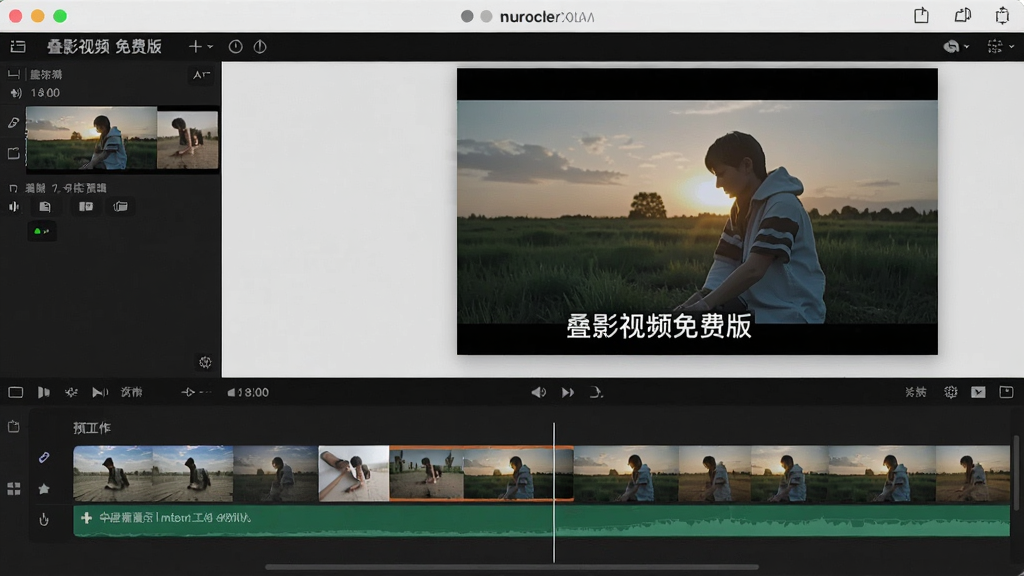1024x576 pixels.
Task: Click the four-square grid icon left of the timeline
Action: (x=14, y=488)
